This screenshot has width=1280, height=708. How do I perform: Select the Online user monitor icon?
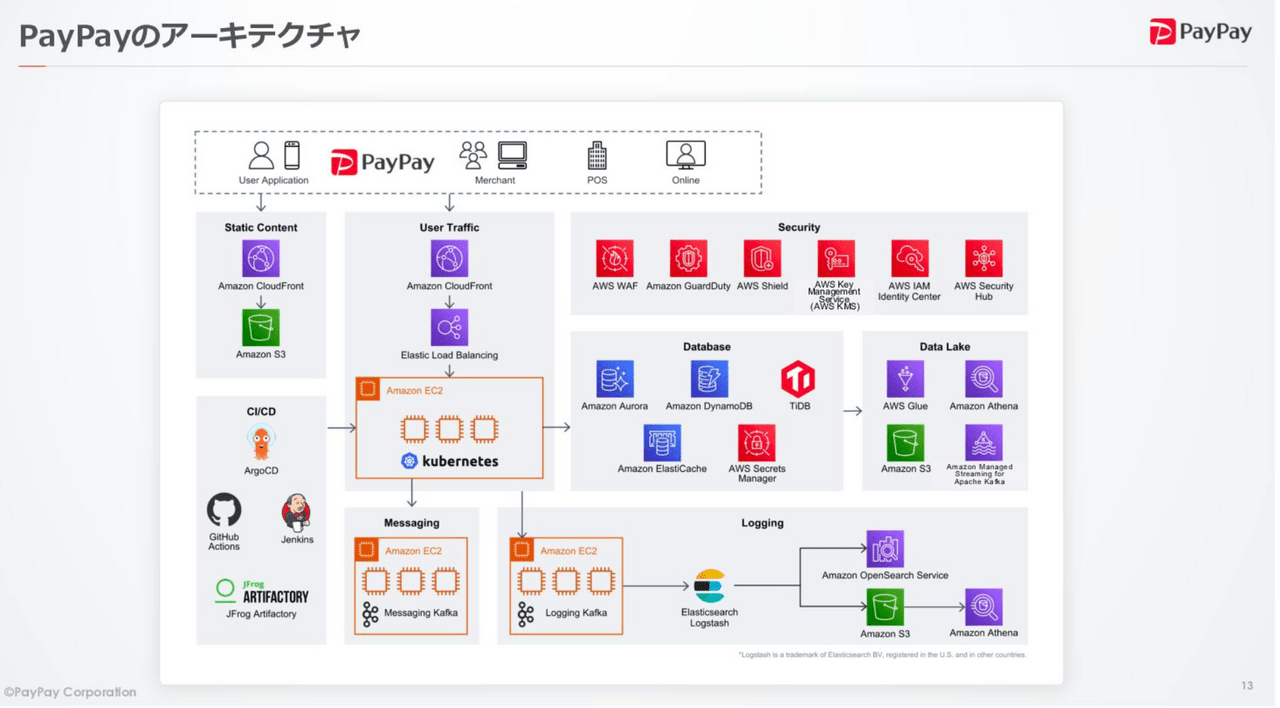686,155
